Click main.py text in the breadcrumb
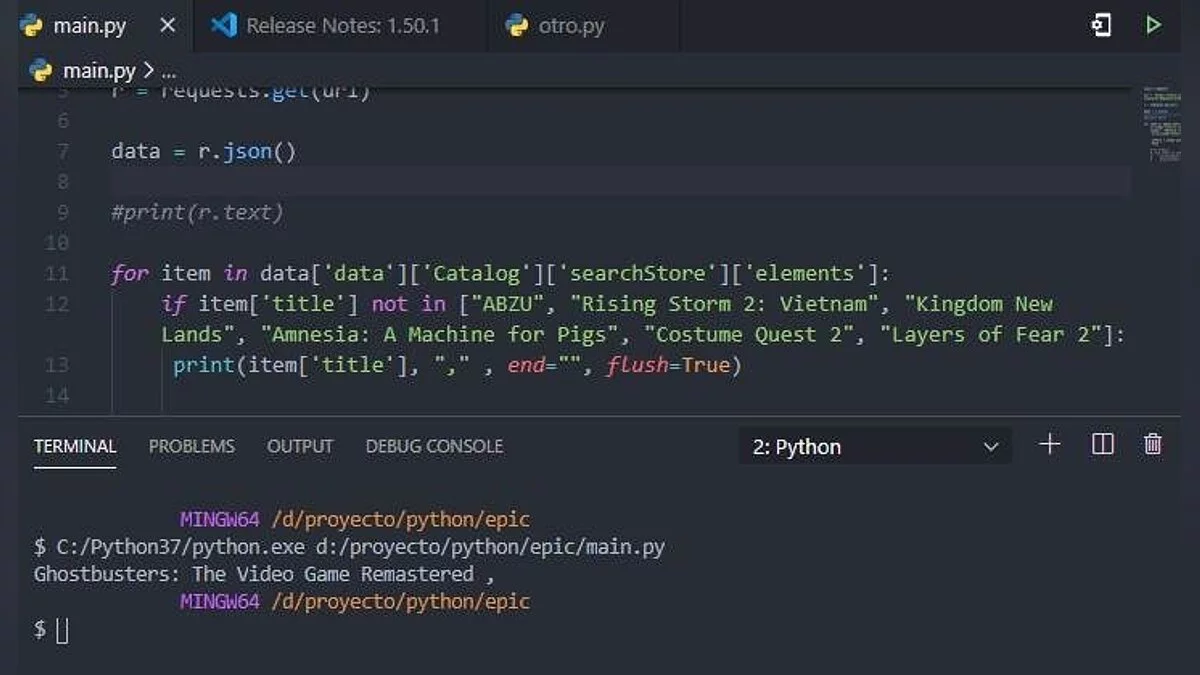This screenshot has height=675, width=1200. pyautogui.click(x=99, y=71)
